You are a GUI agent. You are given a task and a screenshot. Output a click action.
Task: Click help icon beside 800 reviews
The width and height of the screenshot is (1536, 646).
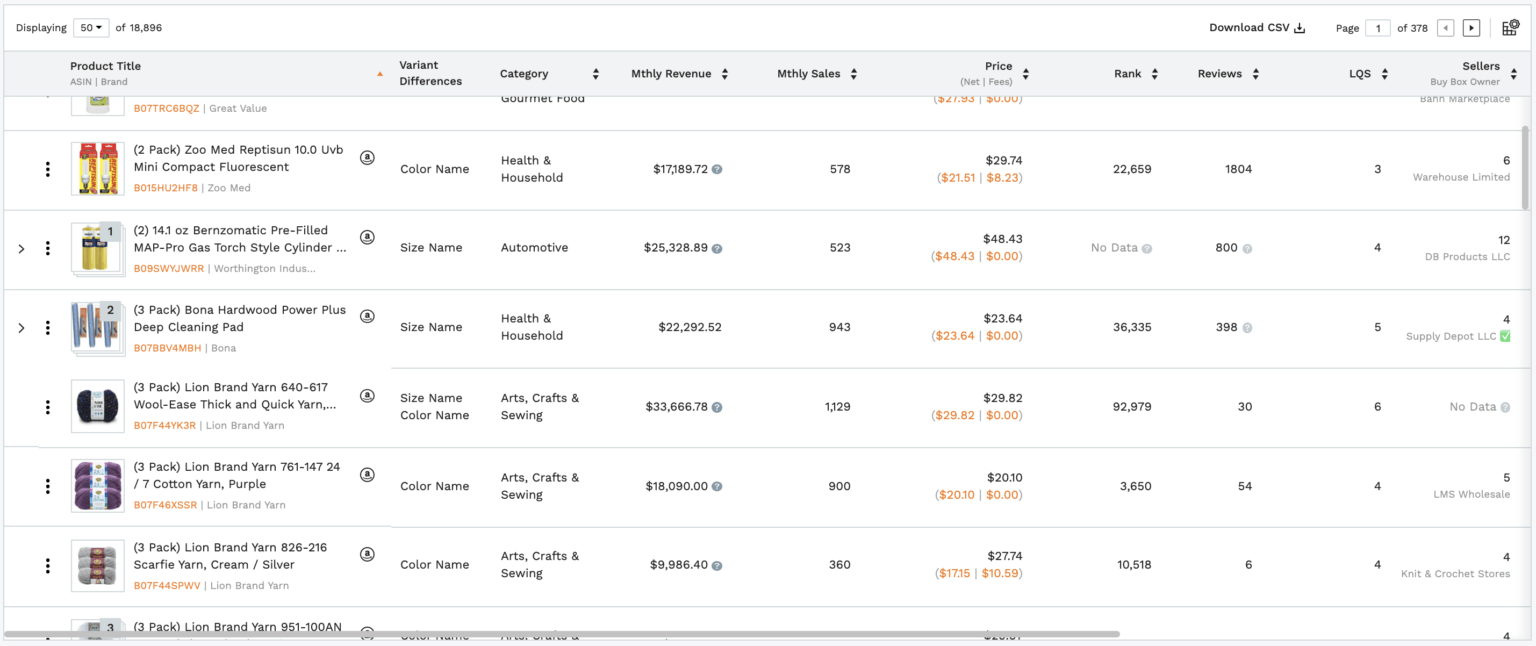pyautogui.click(x=1247, y=248)
